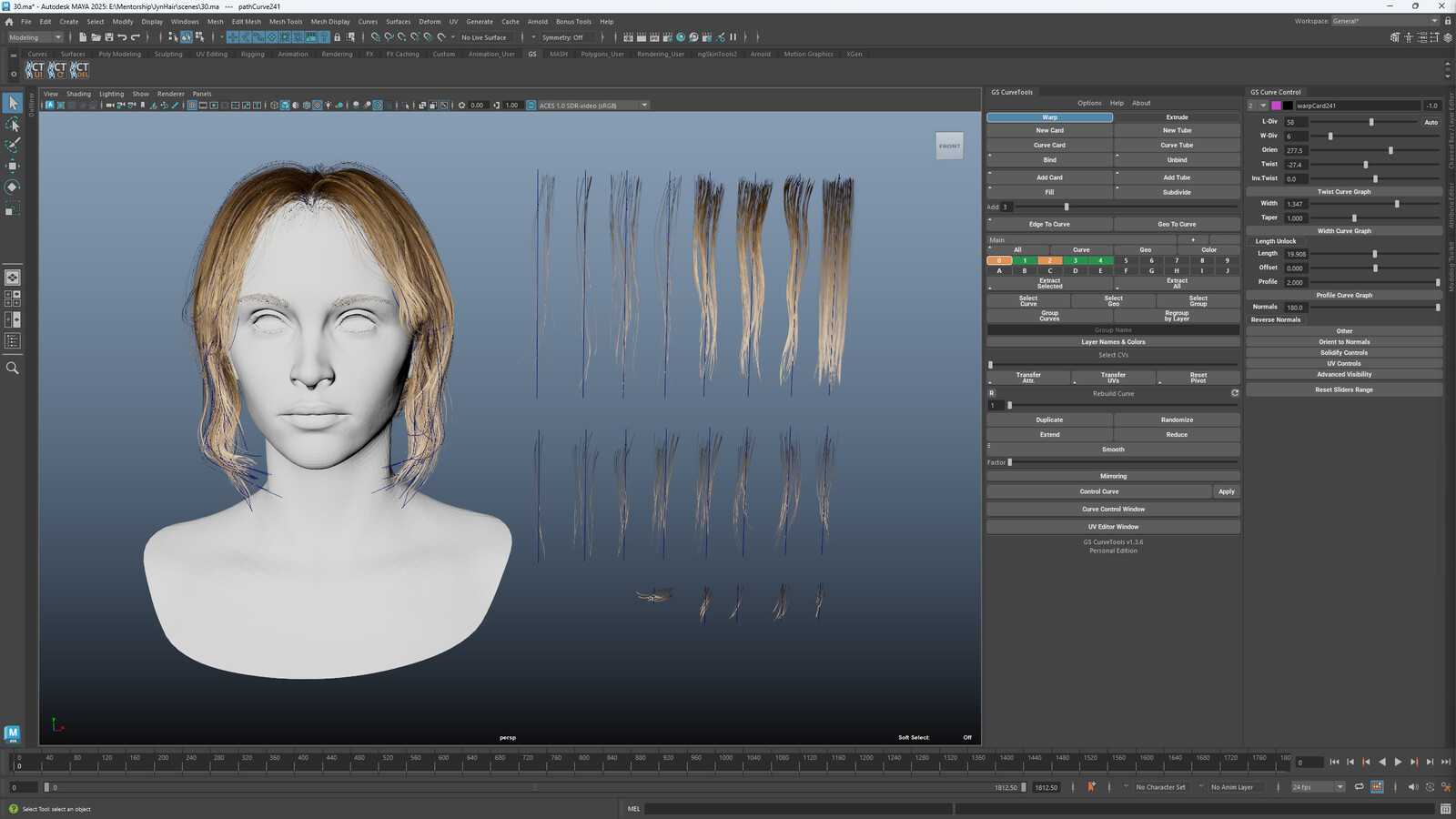Open the Maya M icon at bottom left
1456x819 pixels.
point(12,733)
